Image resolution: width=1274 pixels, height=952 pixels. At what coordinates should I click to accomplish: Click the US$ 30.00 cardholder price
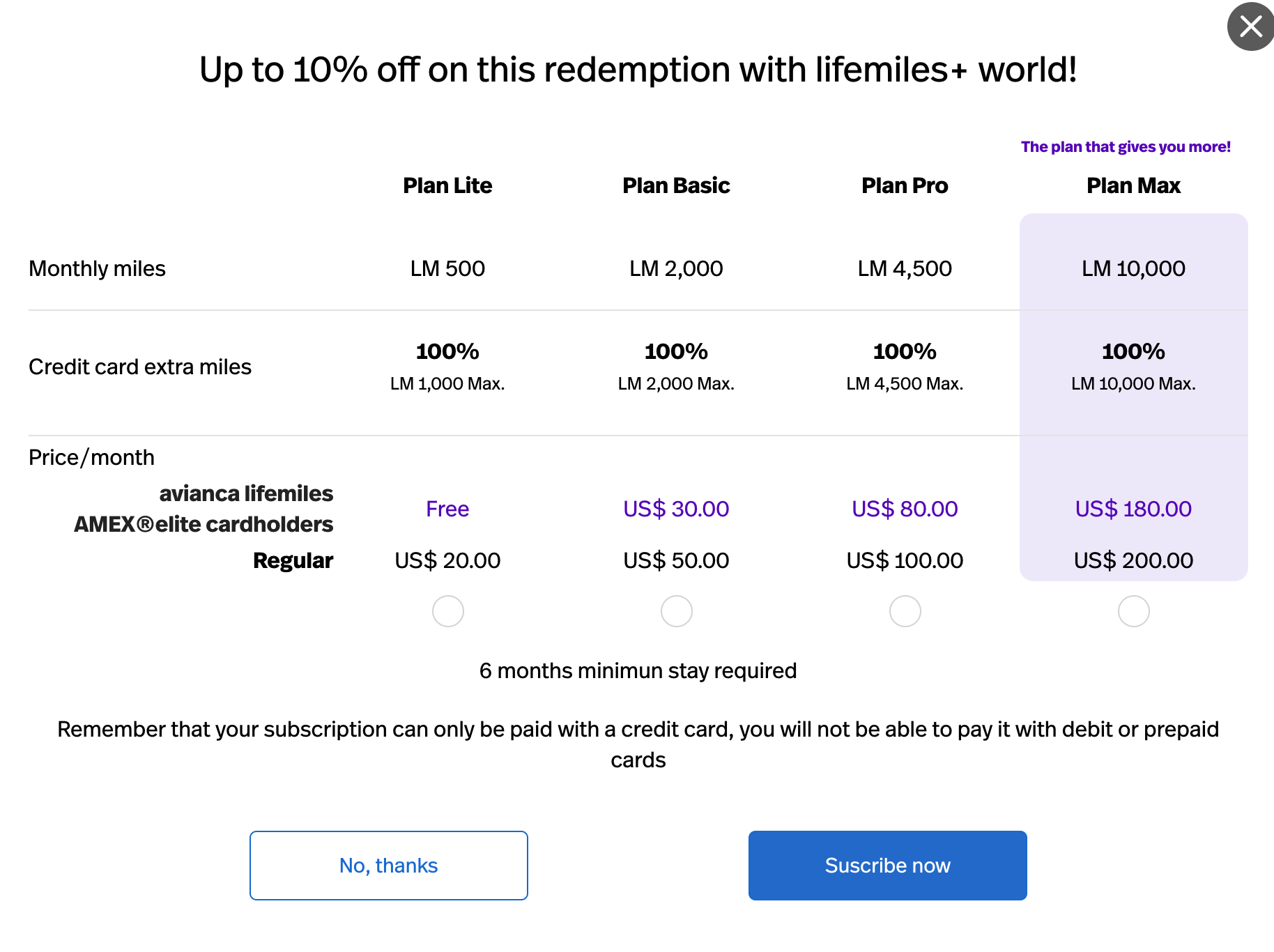tap(676, 509)
